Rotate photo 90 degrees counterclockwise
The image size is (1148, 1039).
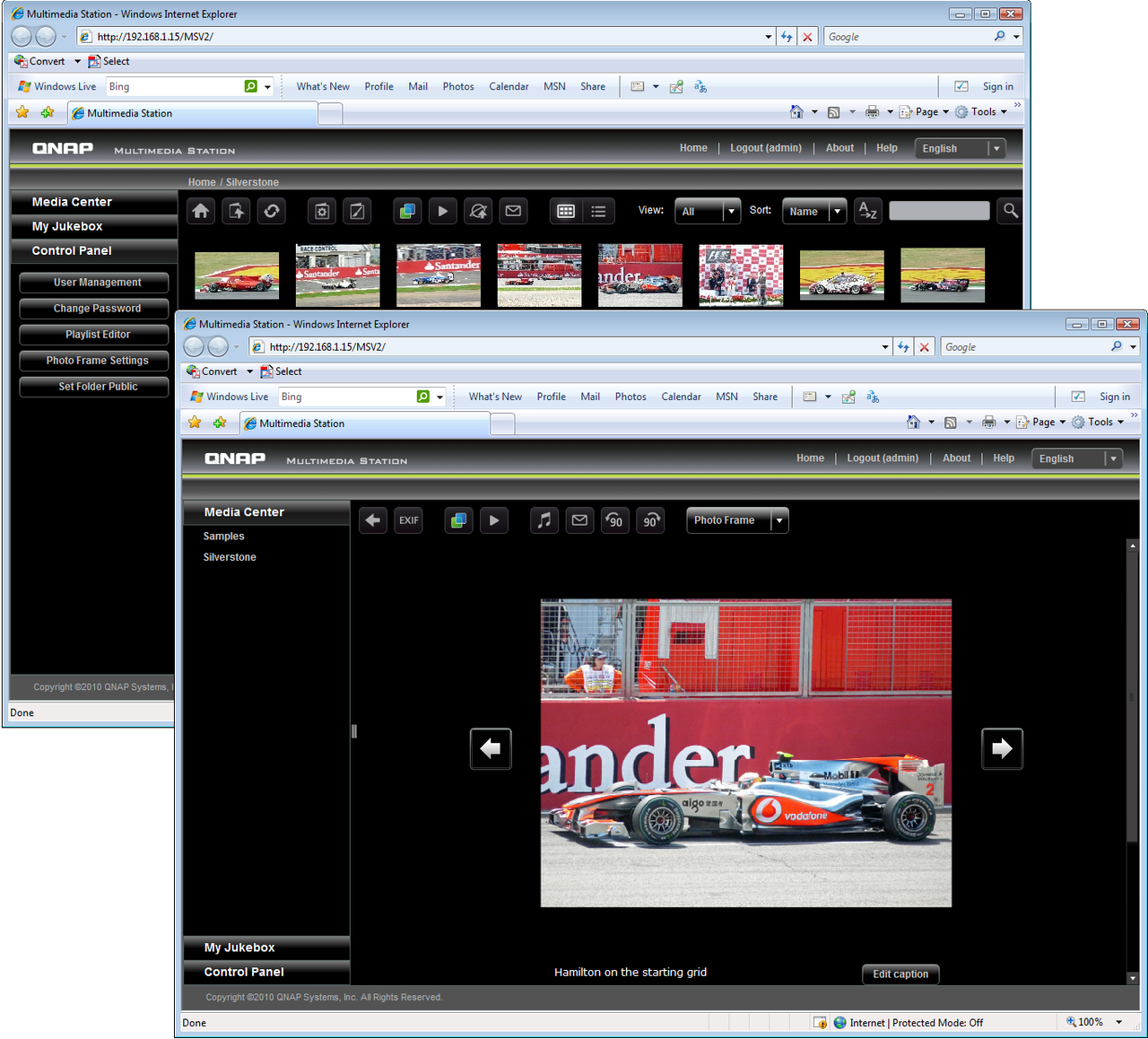[614, 520]
